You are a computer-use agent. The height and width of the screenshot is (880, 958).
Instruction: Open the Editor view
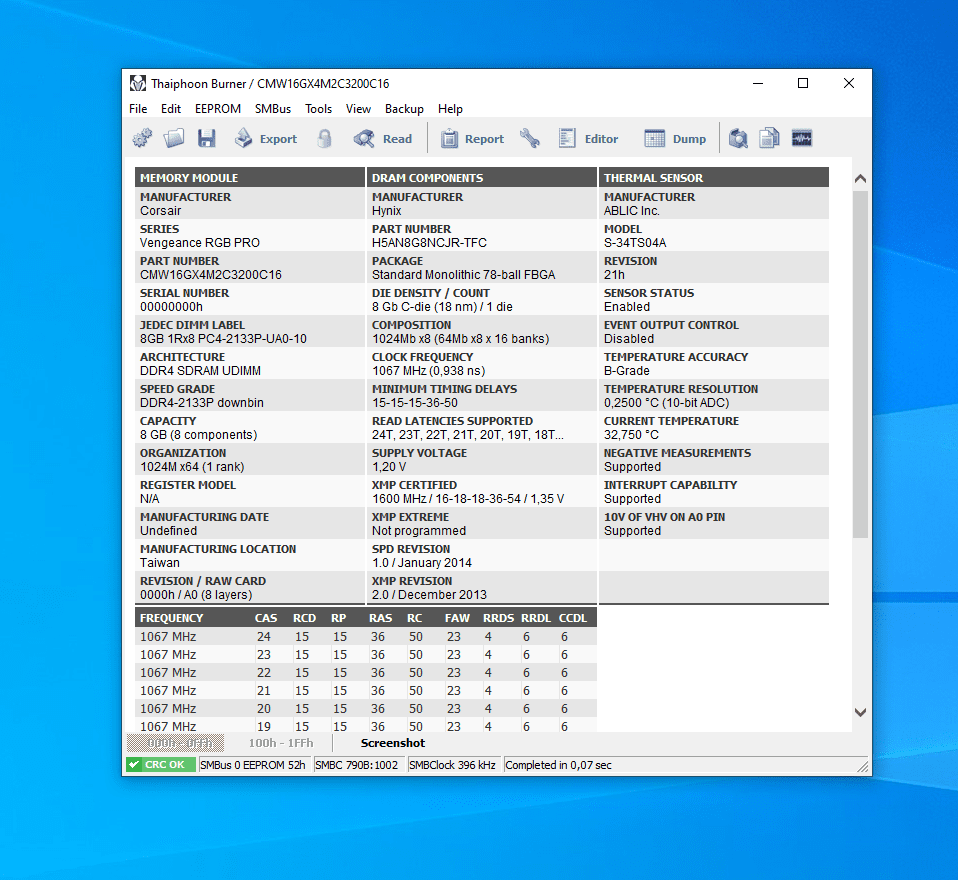click(588, 139)
